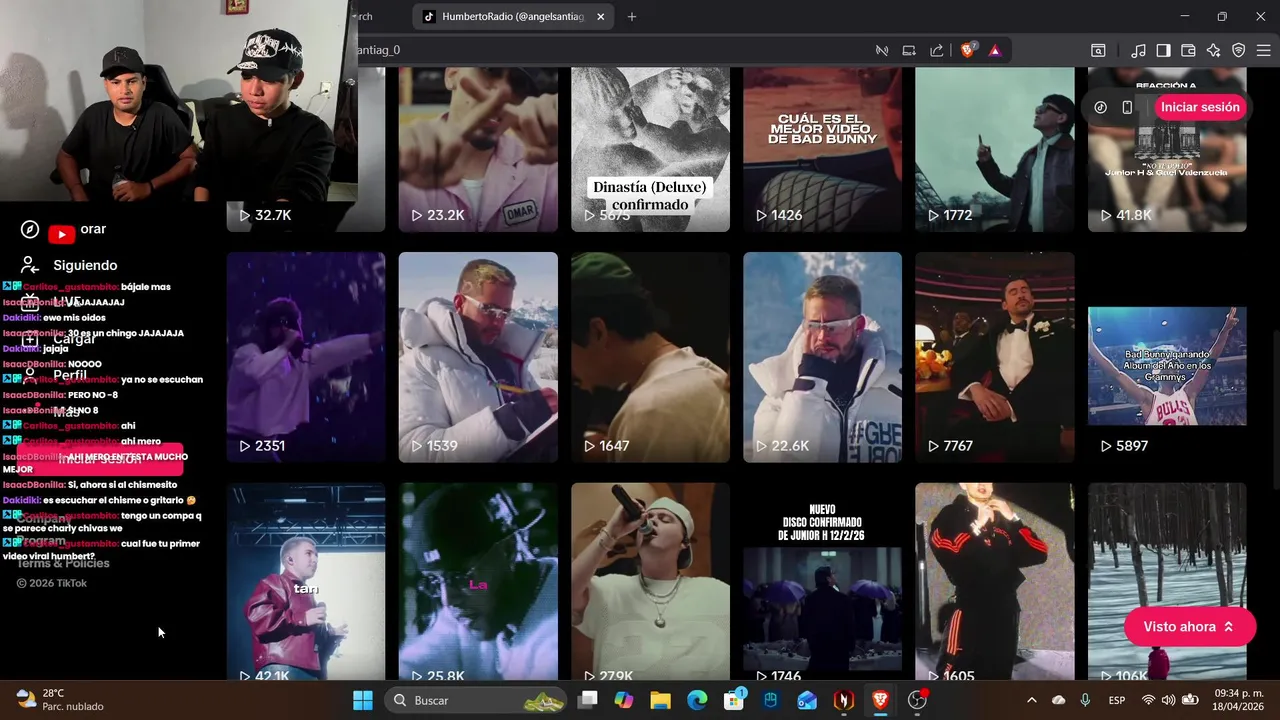Click share page icon in address bar

(x=937, y=50)
